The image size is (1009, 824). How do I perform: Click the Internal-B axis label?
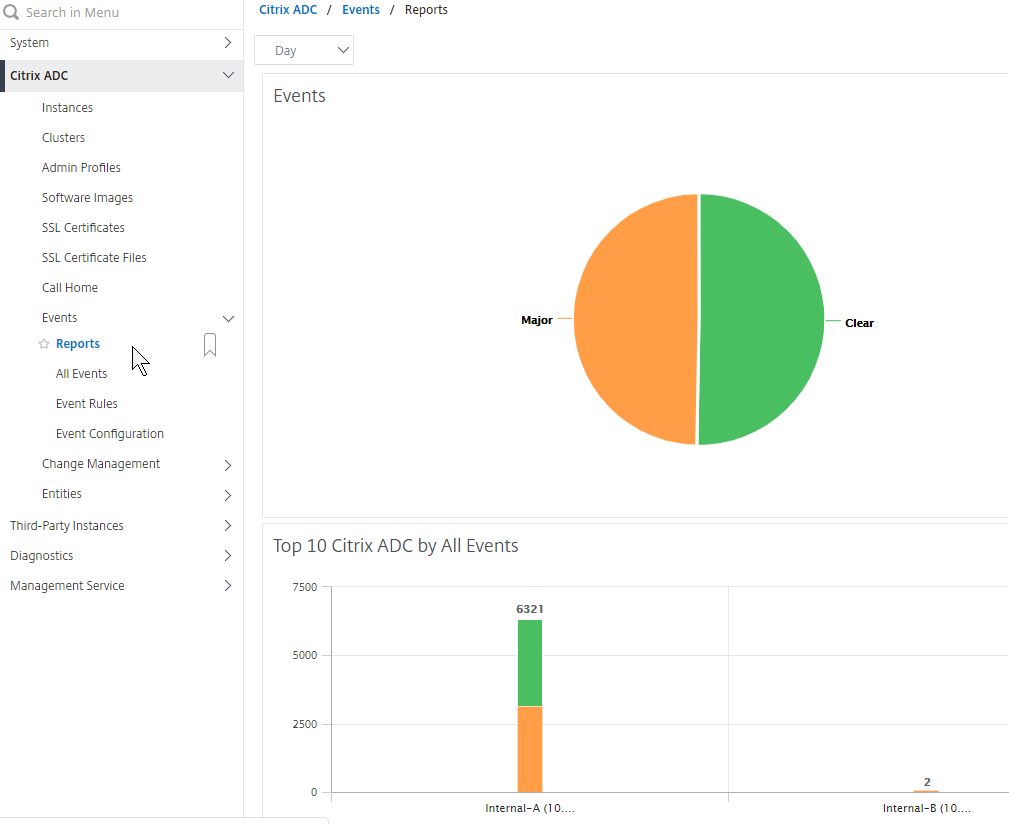pyautogui.click(x=927, y=809)
